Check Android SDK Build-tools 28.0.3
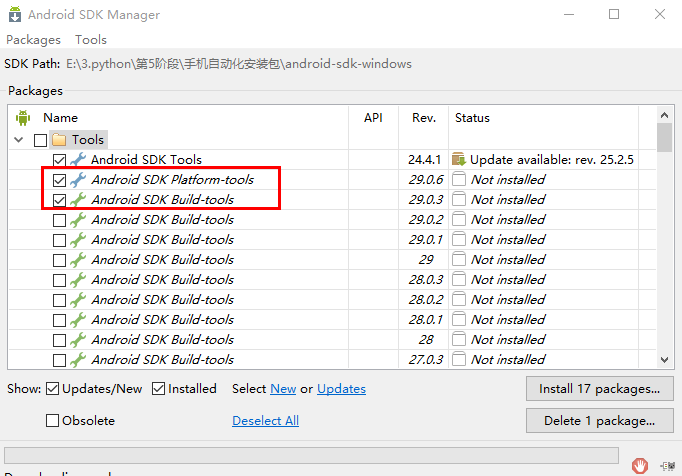Viewport: 682px width, 476px height. click(x=60, y=280)
